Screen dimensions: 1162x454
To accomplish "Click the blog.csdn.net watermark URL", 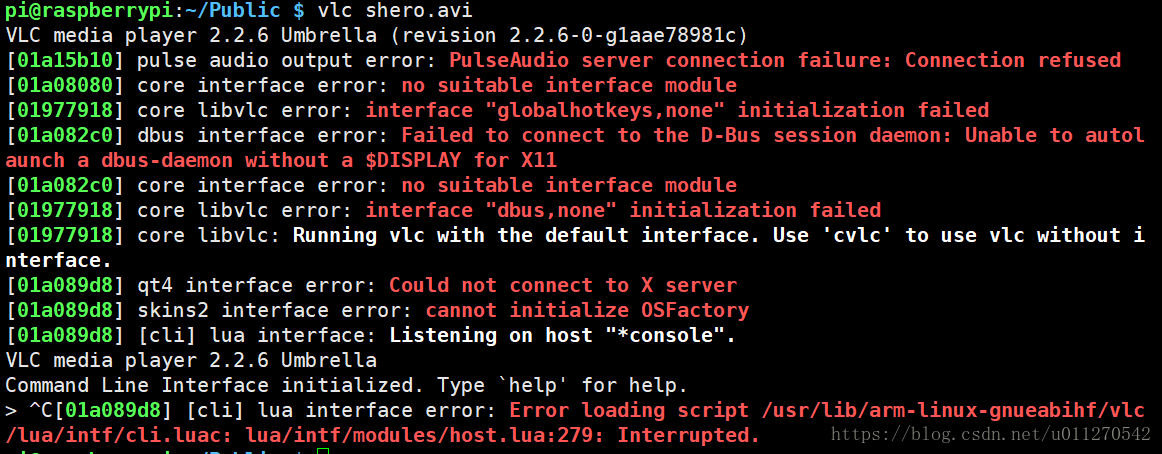I will click(989, 433).
